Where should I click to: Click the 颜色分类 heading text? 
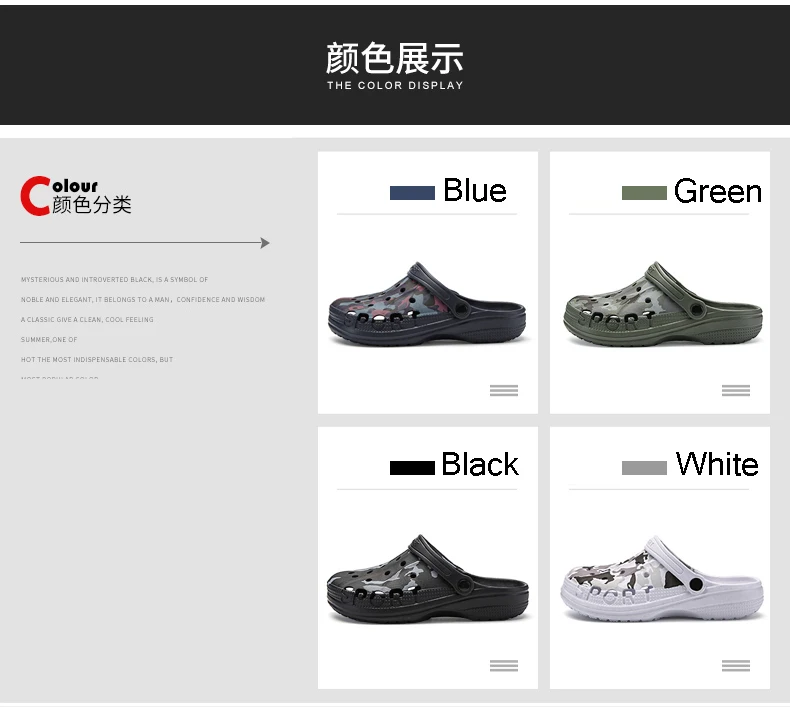pyautogui.click(x=92, y=205)
